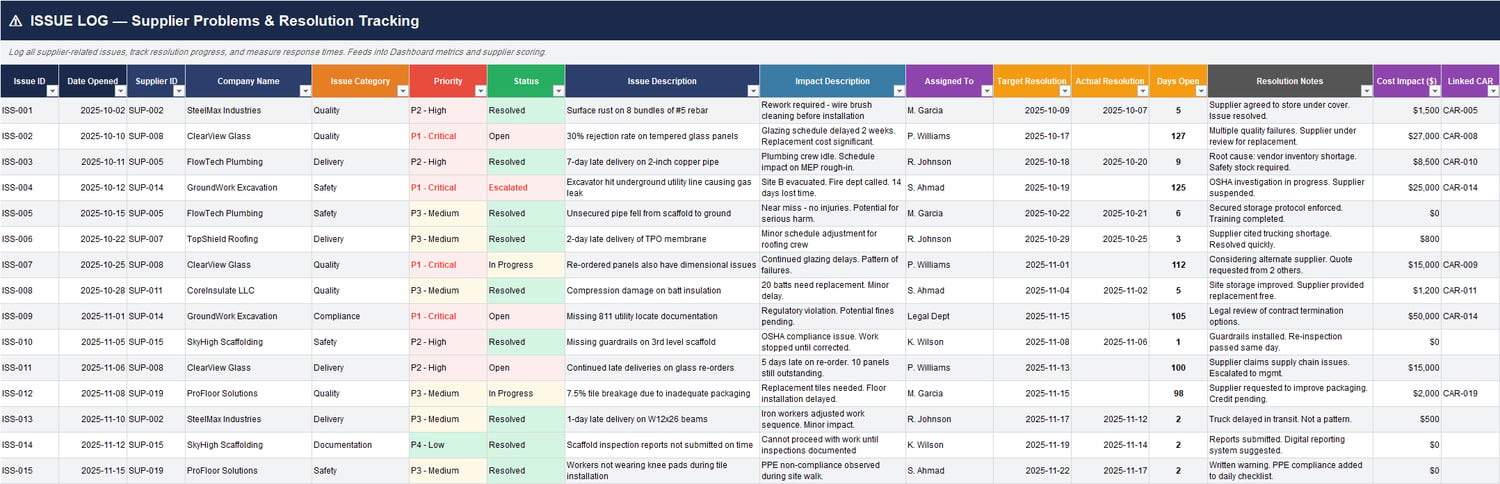Screen dimensions: 1500x484
Task: Open the Resolution Notes filter dropdown
Action: [1366, 90]
